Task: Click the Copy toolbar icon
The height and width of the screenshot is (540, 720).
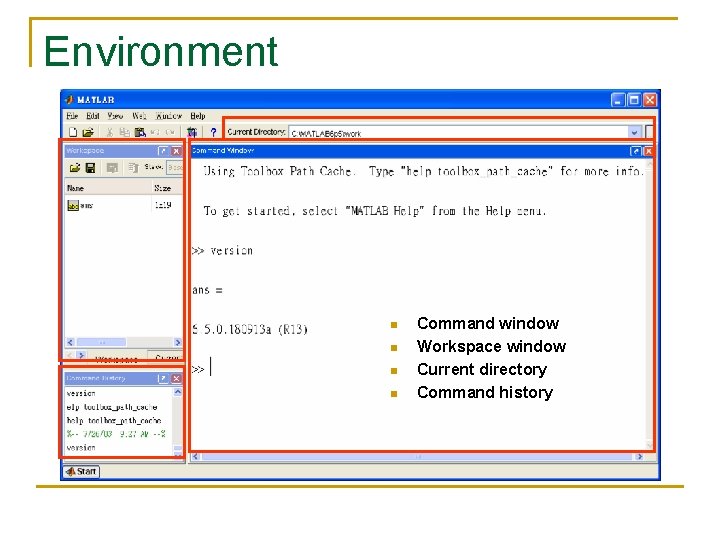Action: [x=124, y=132]
